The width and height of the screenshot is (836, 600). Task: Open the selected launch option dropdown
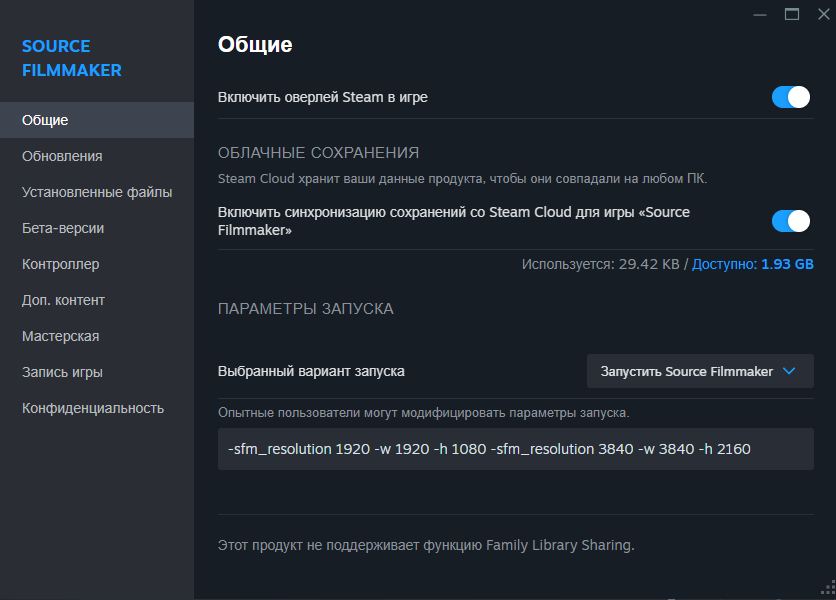(x=700, y=371)
